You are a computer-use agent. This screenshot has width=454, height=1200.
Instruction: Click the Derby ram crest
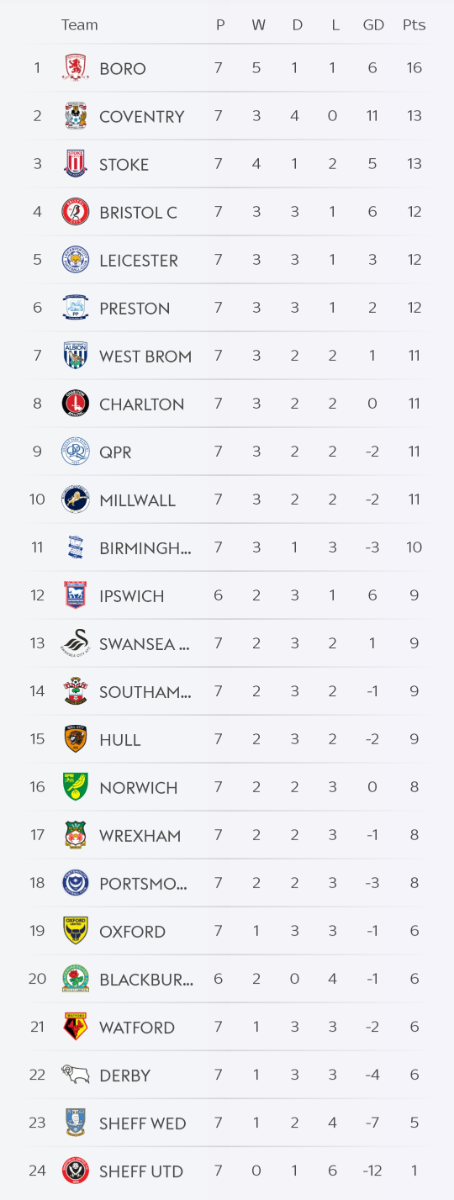[76, 1075]
